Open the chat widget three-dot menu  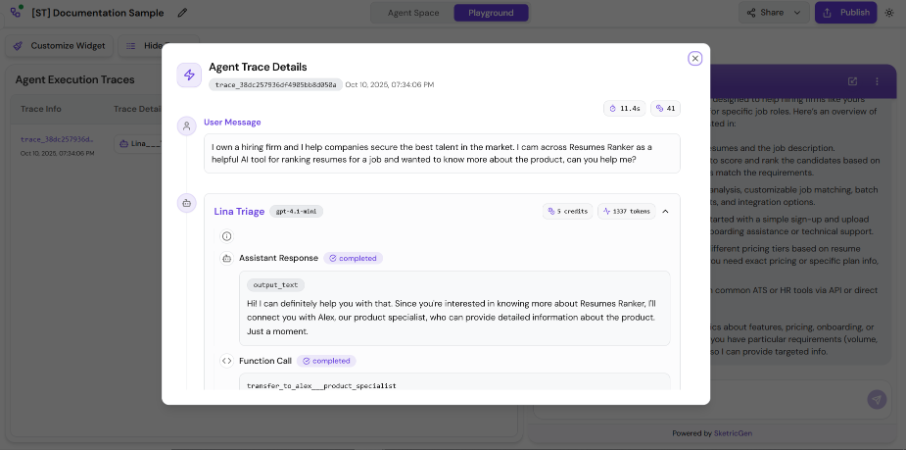877,81
